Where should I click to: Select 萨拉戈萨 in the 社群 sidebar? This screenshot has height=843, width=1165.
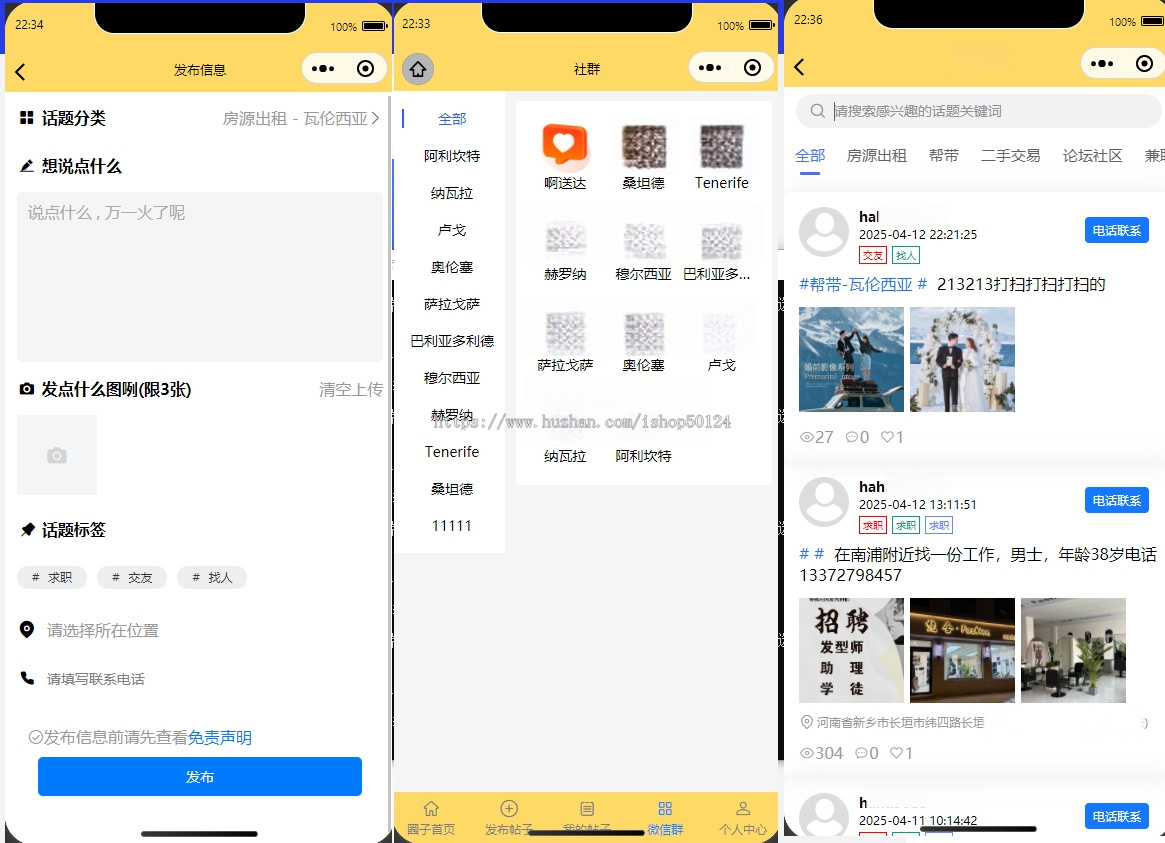point(452,304)
